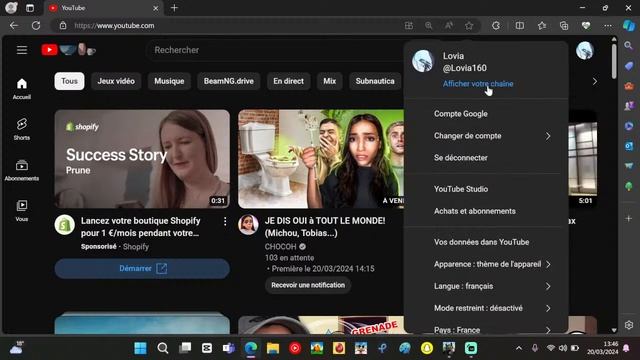Click Recevoir une notification button
The width and height of the screenshot is (640, 360).
308,285
